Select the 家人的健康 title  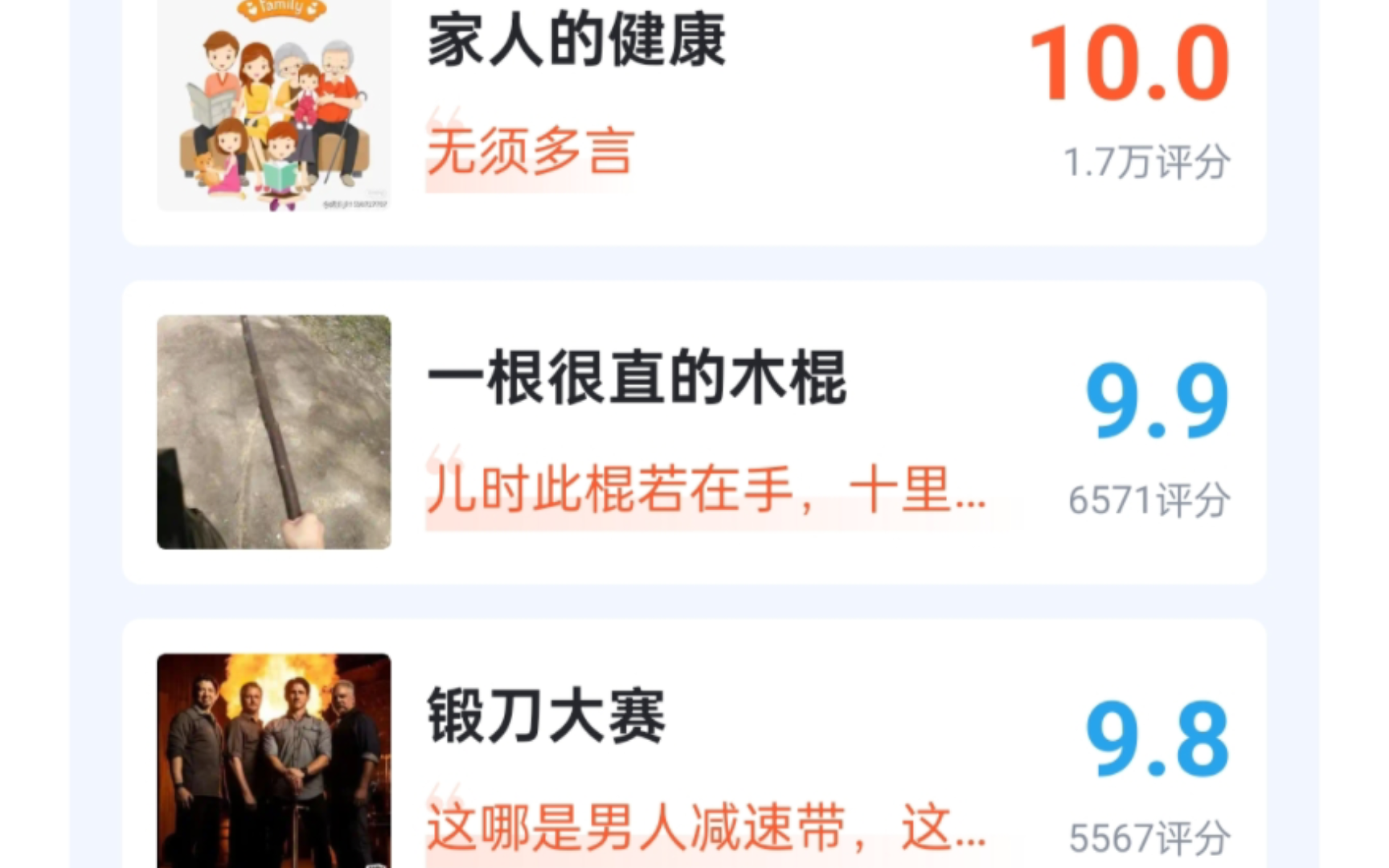[x=576, y=40]
